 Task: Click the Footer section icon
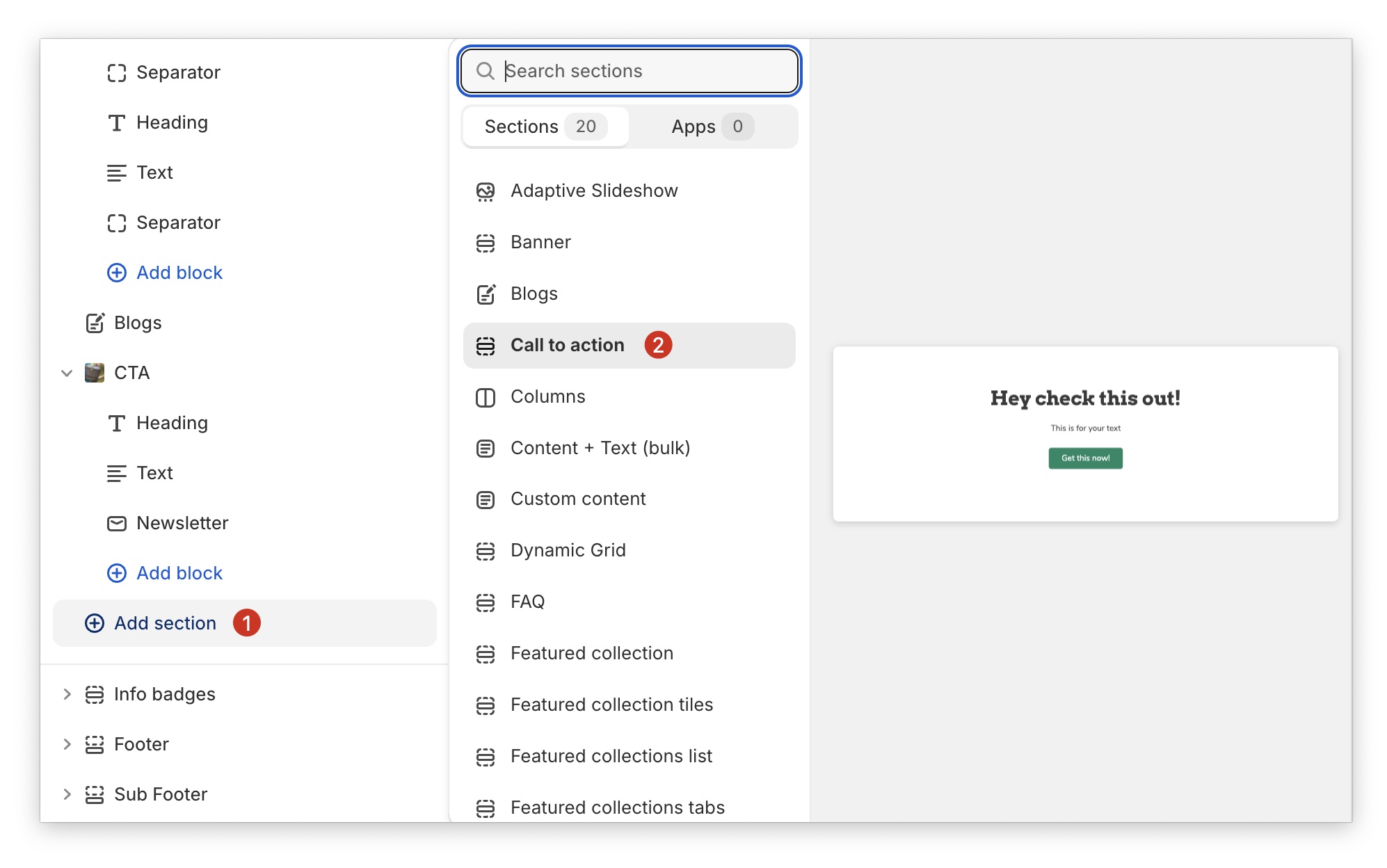point(95,744)
